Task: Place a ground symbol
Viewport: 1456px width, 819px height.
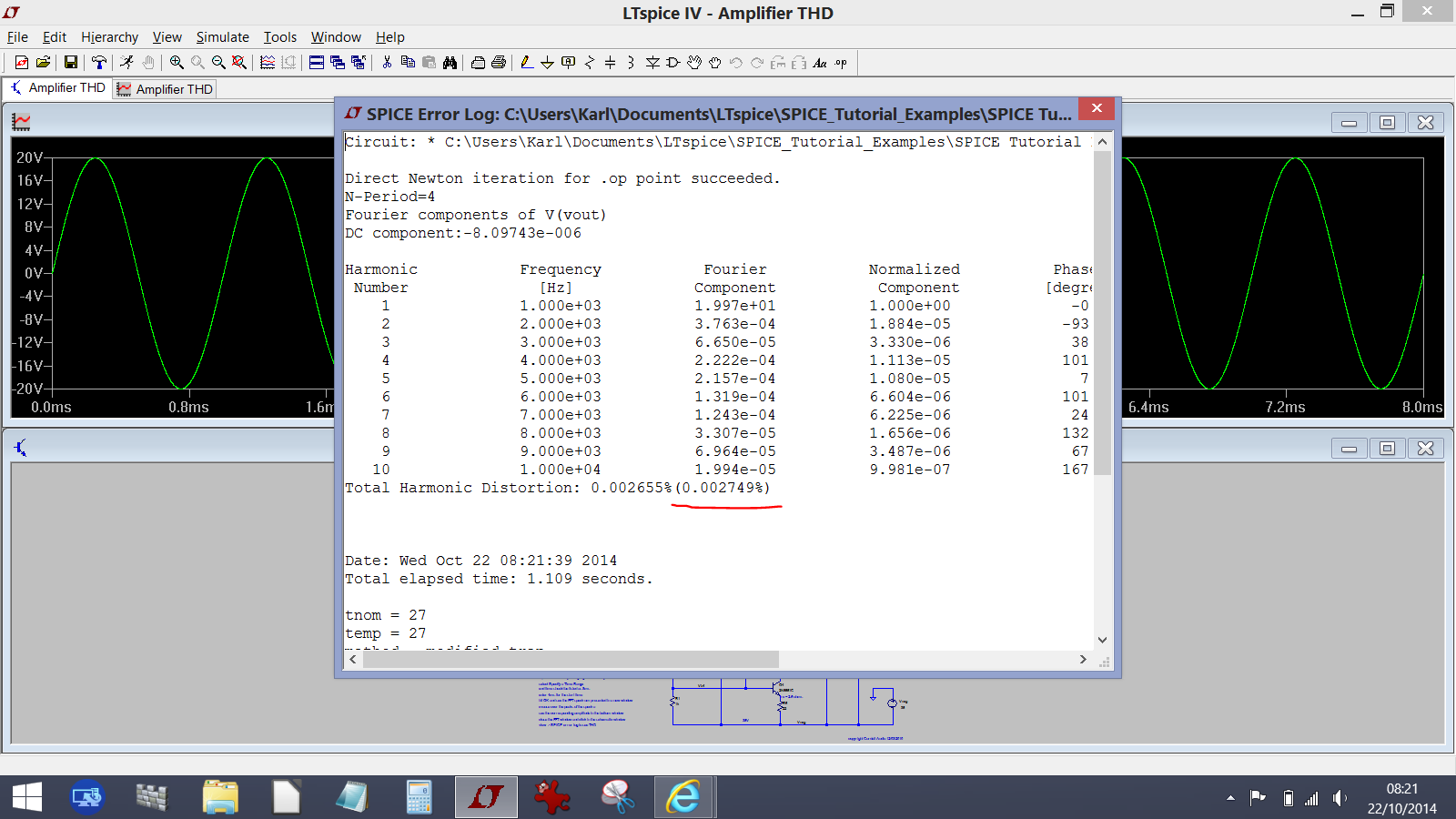Action: pos(547,62)
